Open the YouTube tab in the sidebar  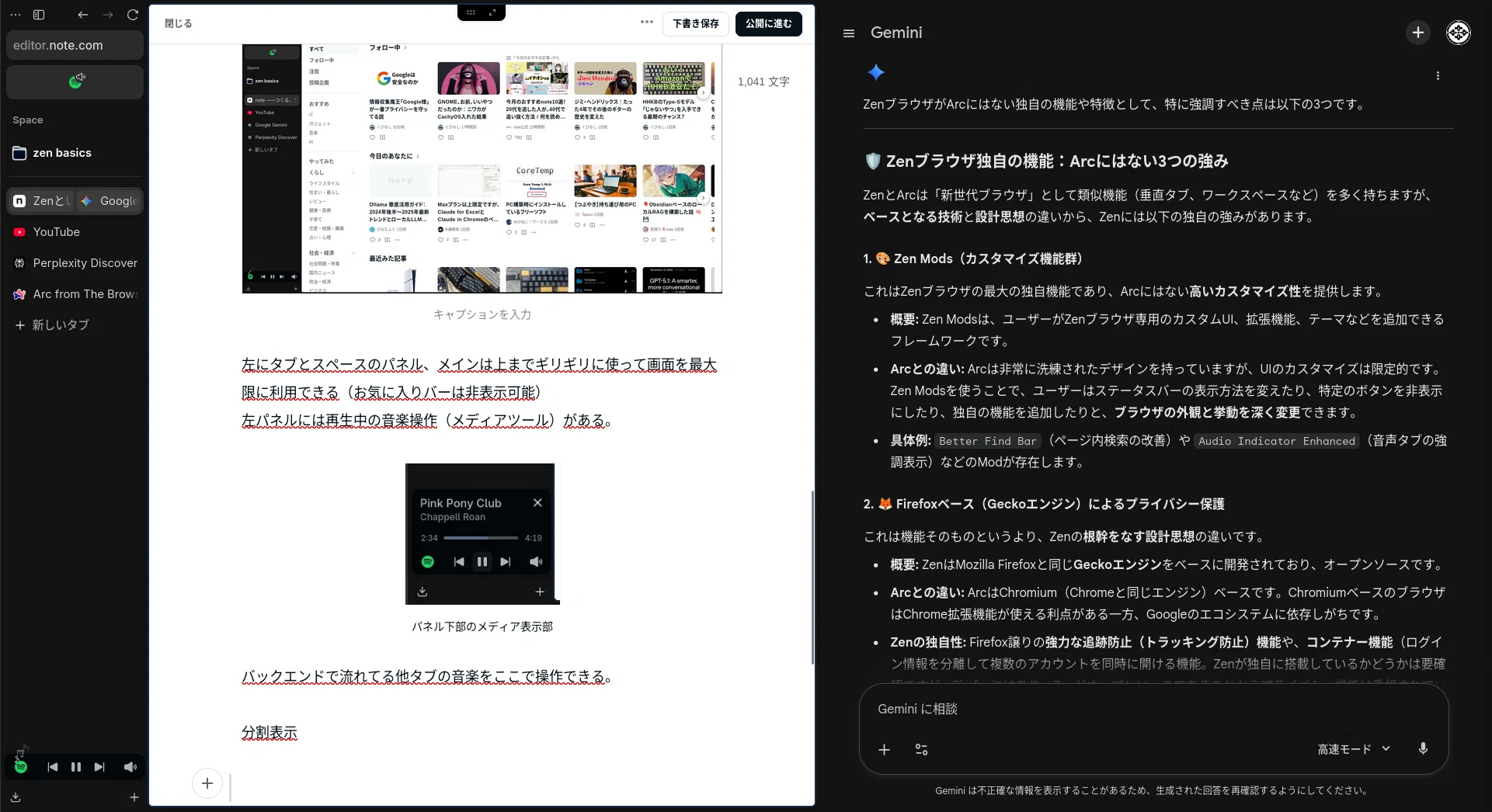pos(75,232)
